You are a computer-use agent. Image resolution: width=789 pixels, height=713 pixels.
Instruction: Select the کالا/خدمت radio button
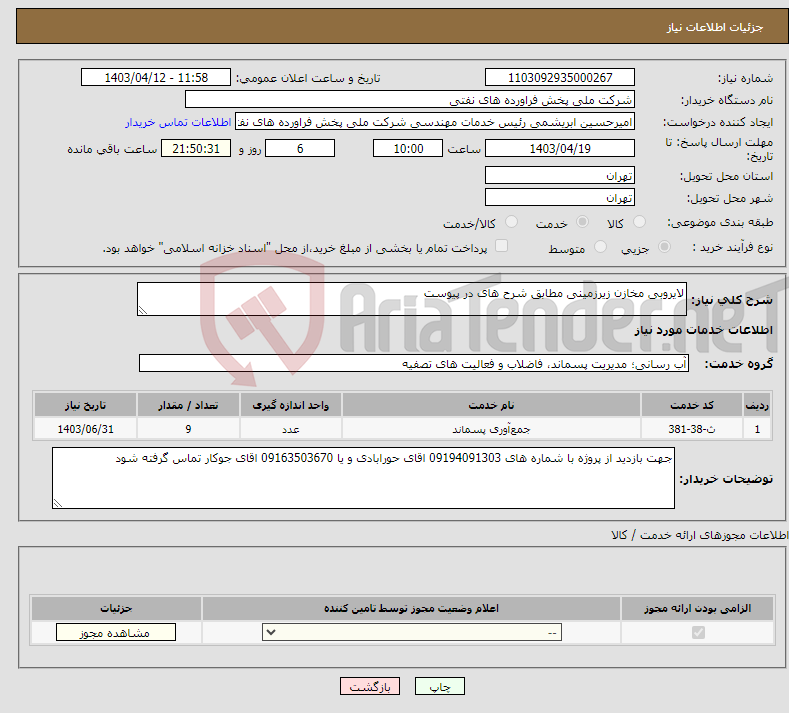click(x=511, y=222)
